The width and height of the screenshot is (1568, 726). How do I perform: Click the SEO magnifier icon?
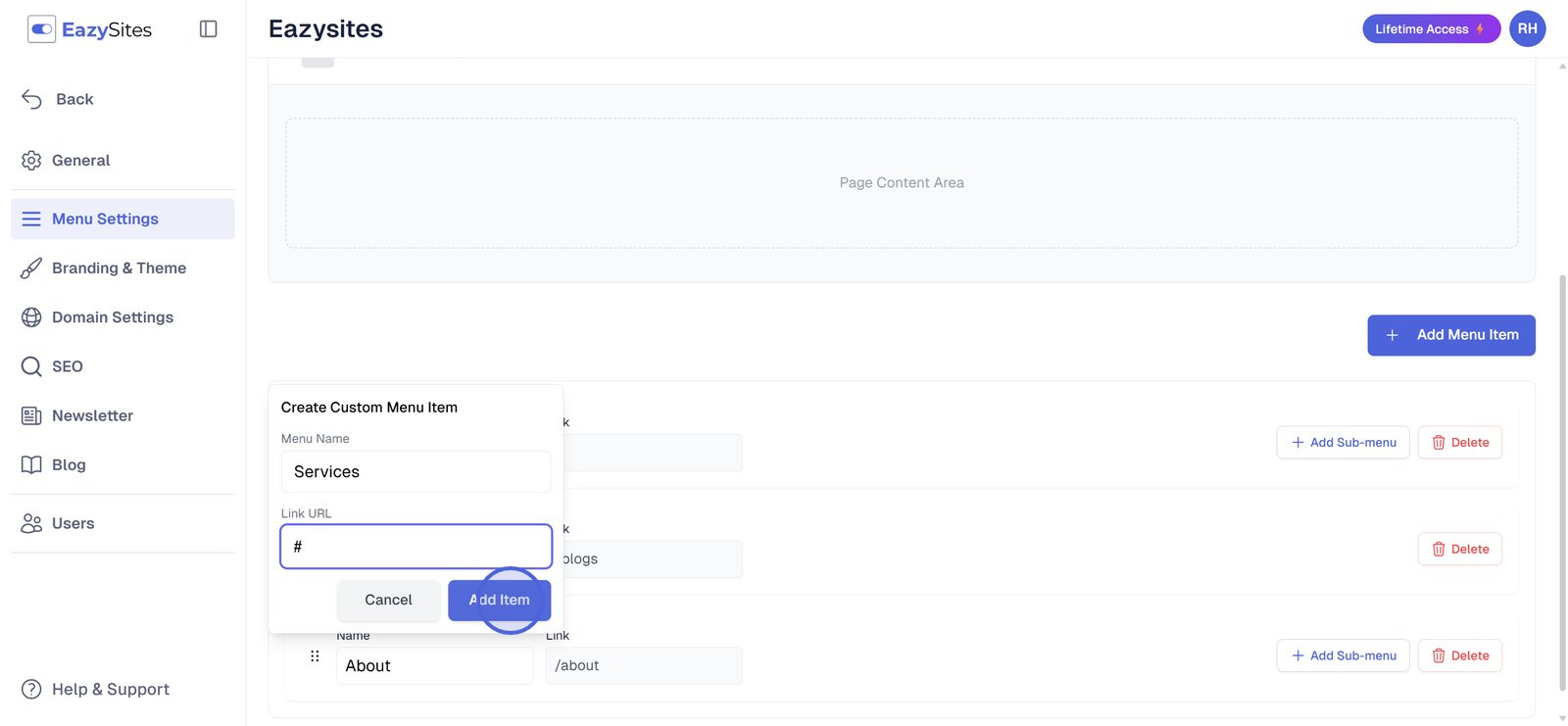click(31, 366)
